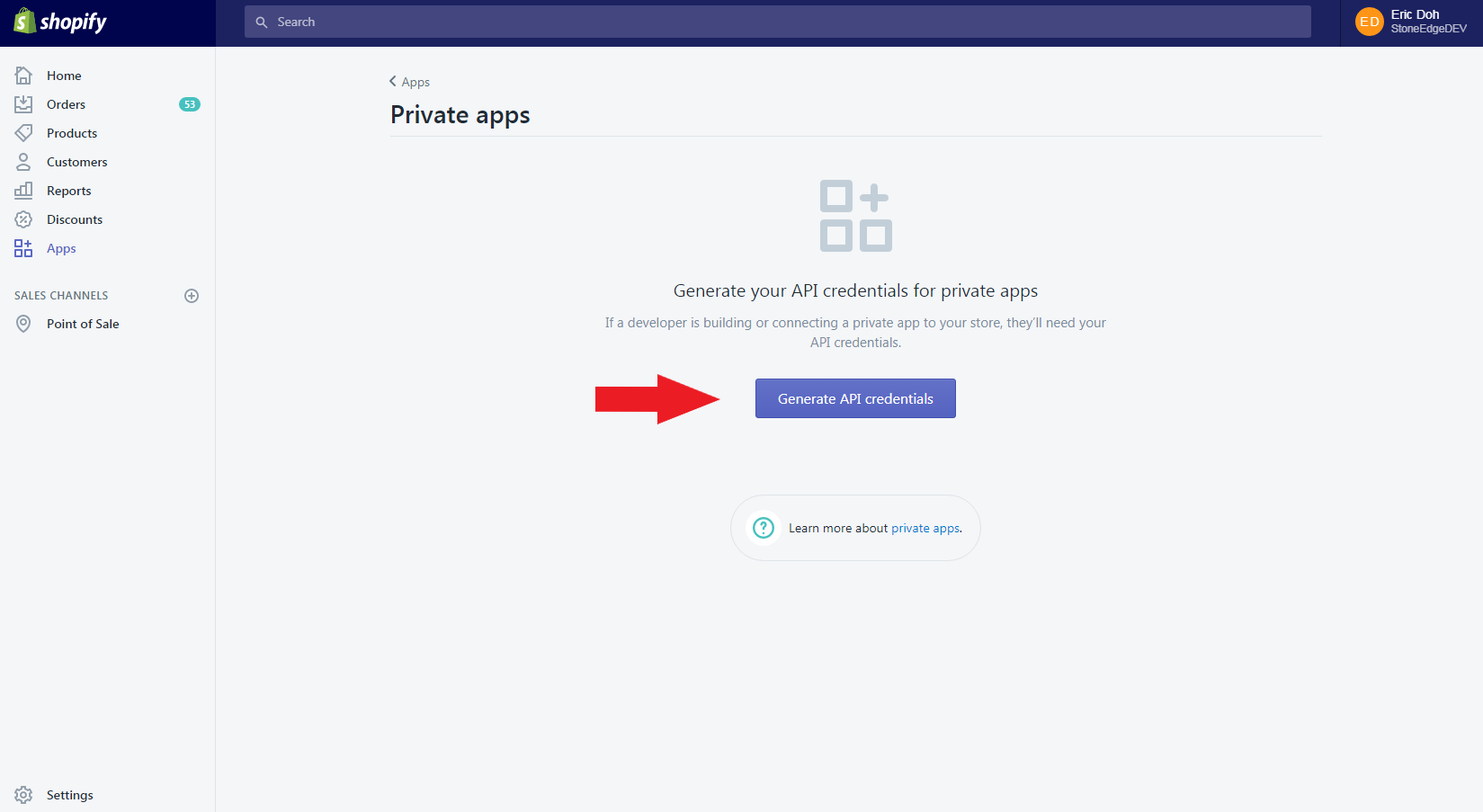Open Reports bar chart icon
Viewport: 1483px width, 812px height.
click(23, 191)
